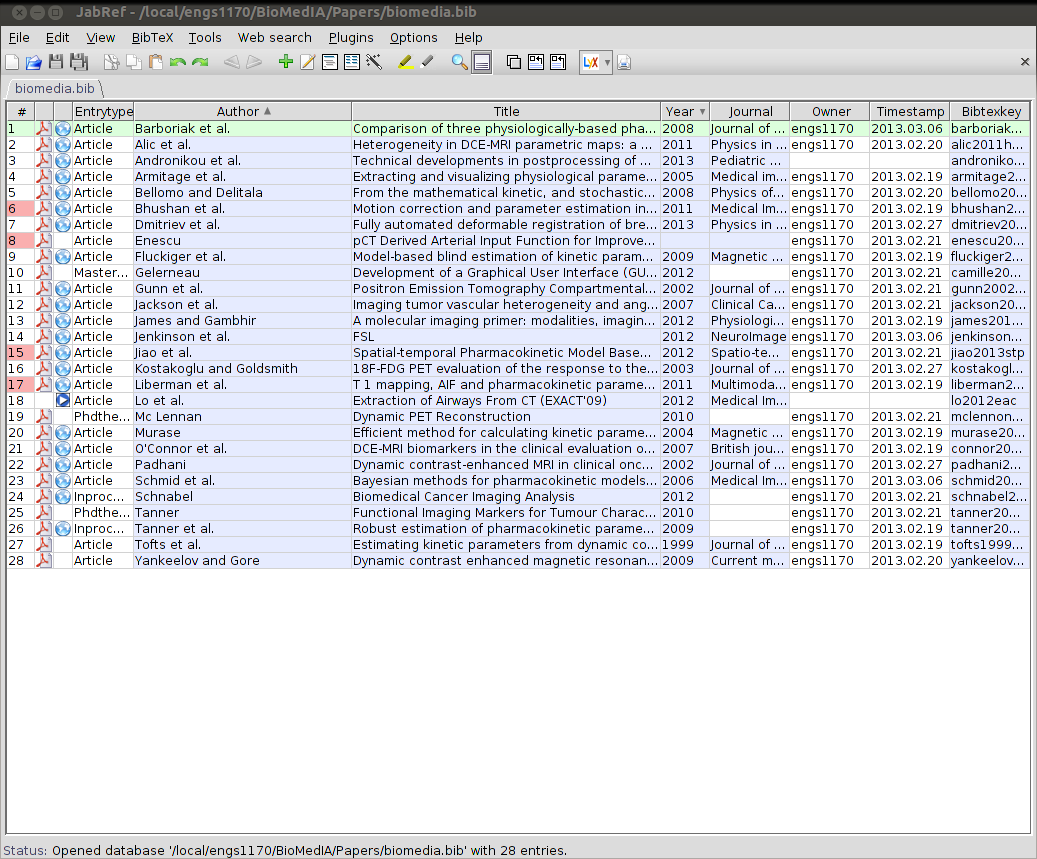Viewport: 1037px width, 859px height.
Task: Select 'Enescu' author cell
Action: pyautogui.click(x=242, y=240)
